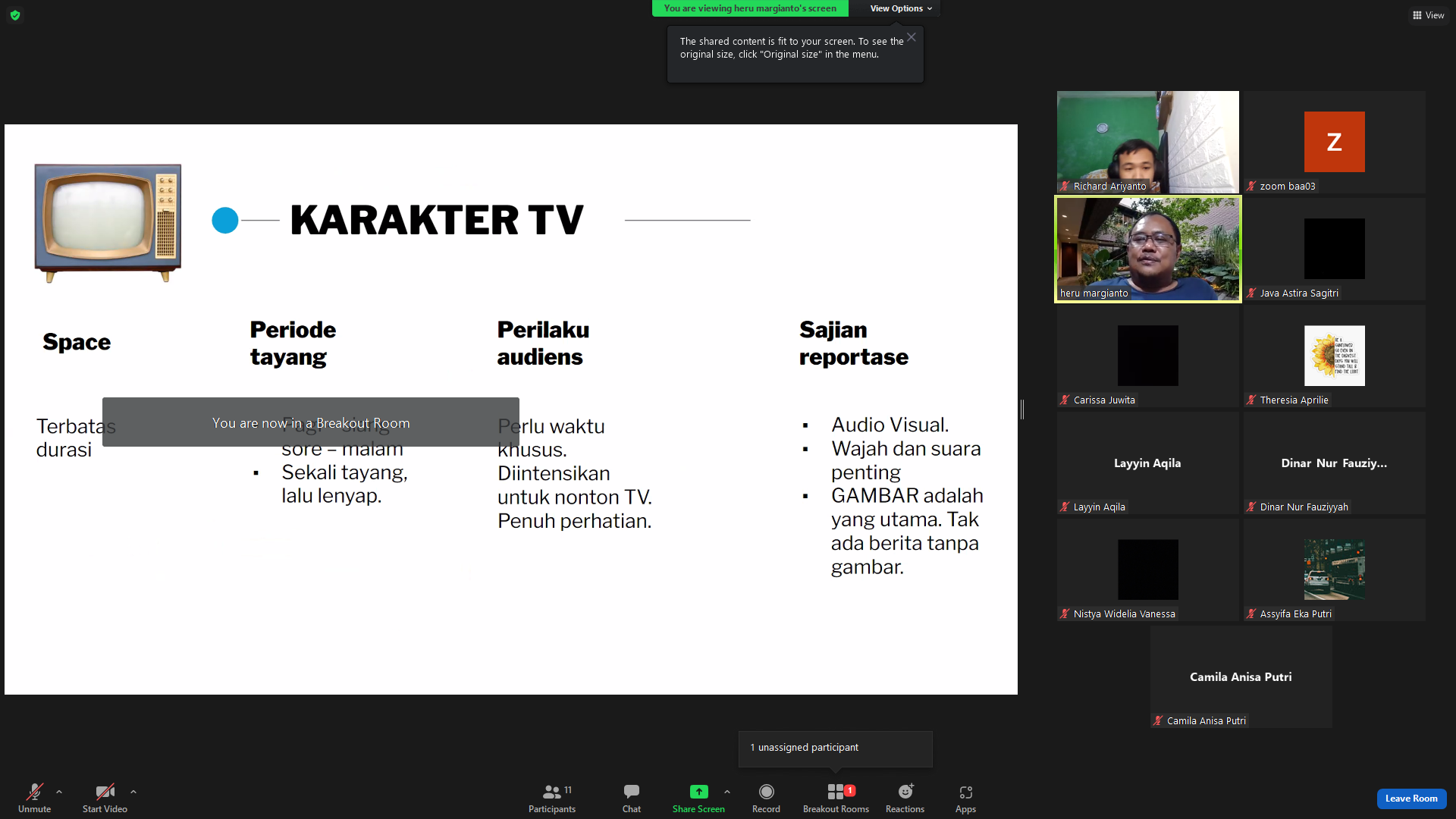Click muted mic icon for Camila Anisa Putri

[1159, 721]
